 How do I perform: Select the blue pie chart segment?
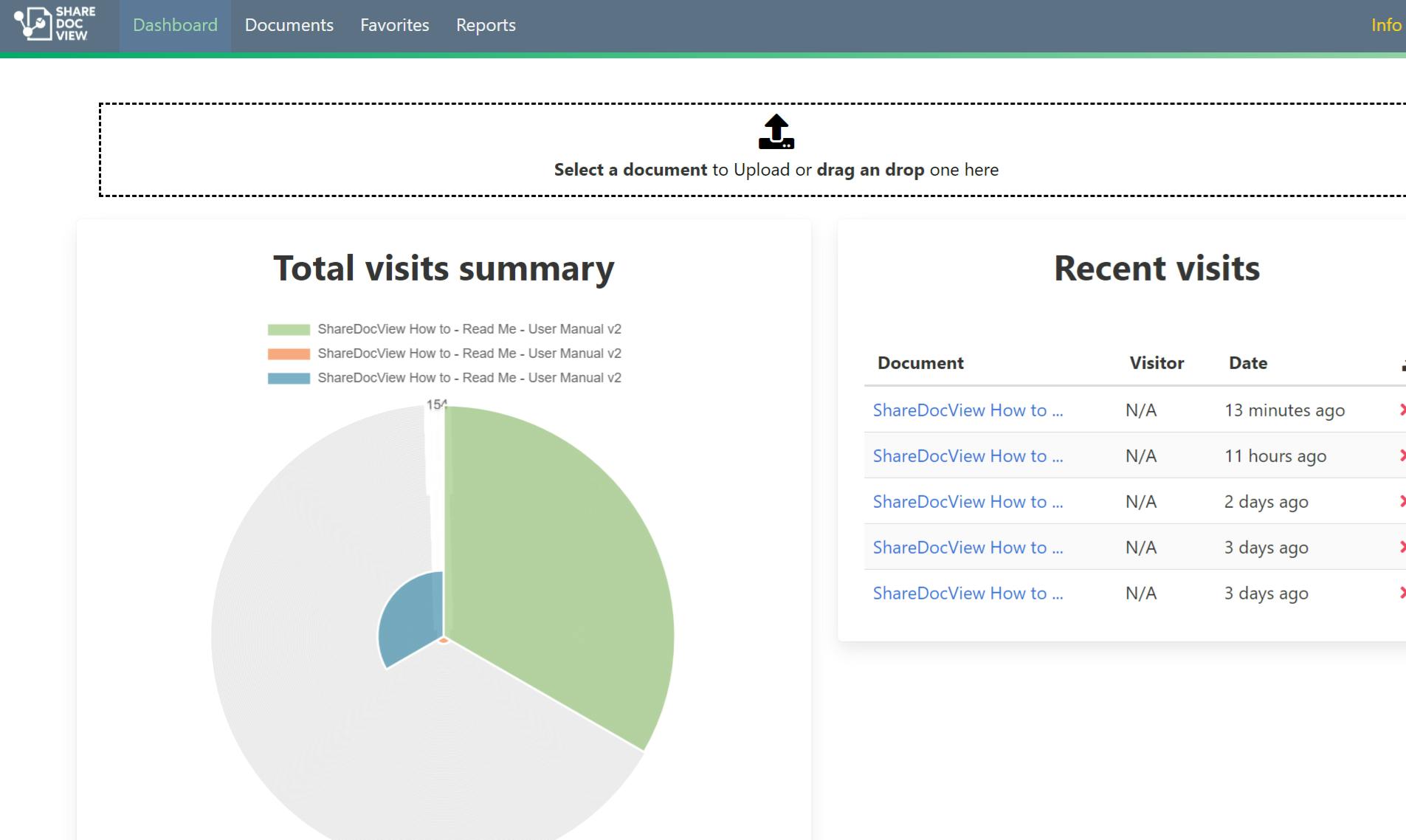coord(413,616)
